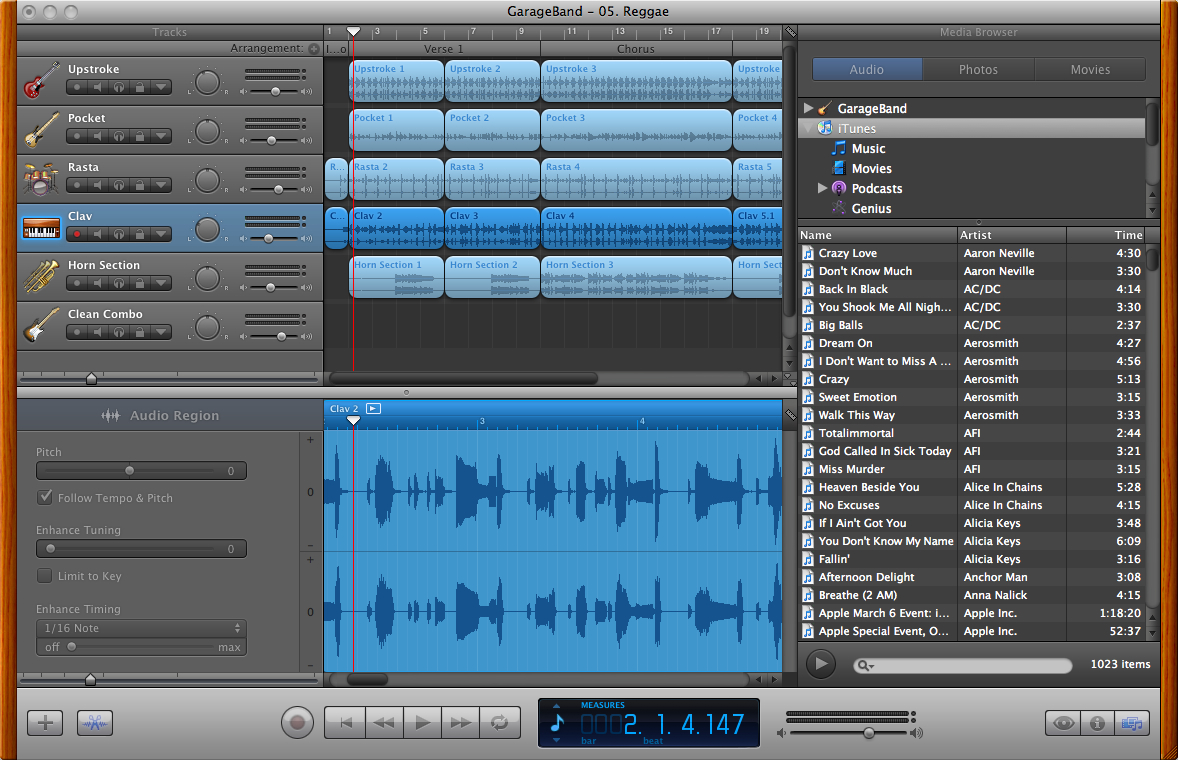
Task: Lock the Clav track
Action: point(140,234)
